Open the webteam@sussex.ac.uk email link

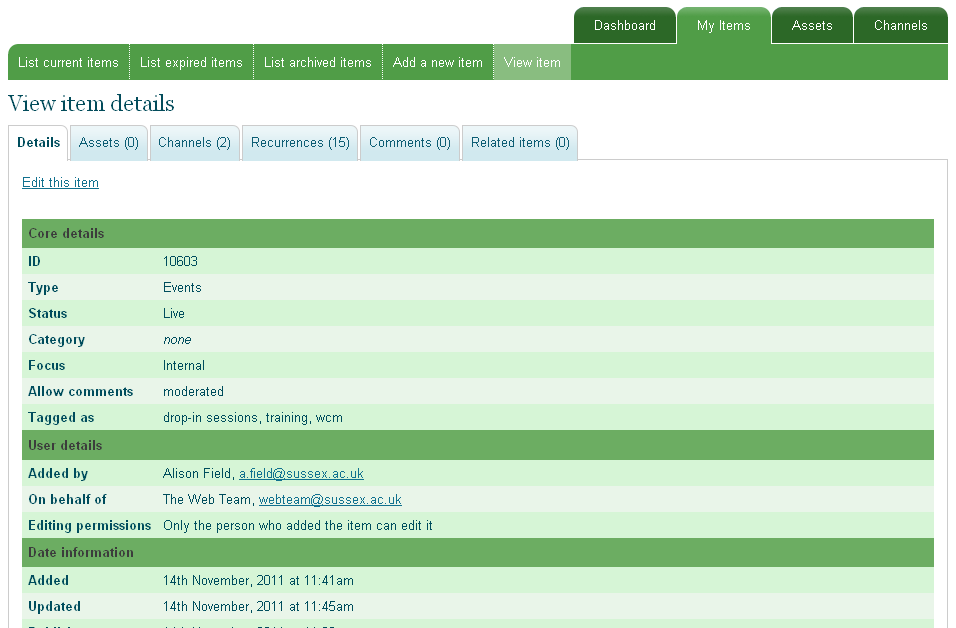pyautogui.click(x=330, y=500)
